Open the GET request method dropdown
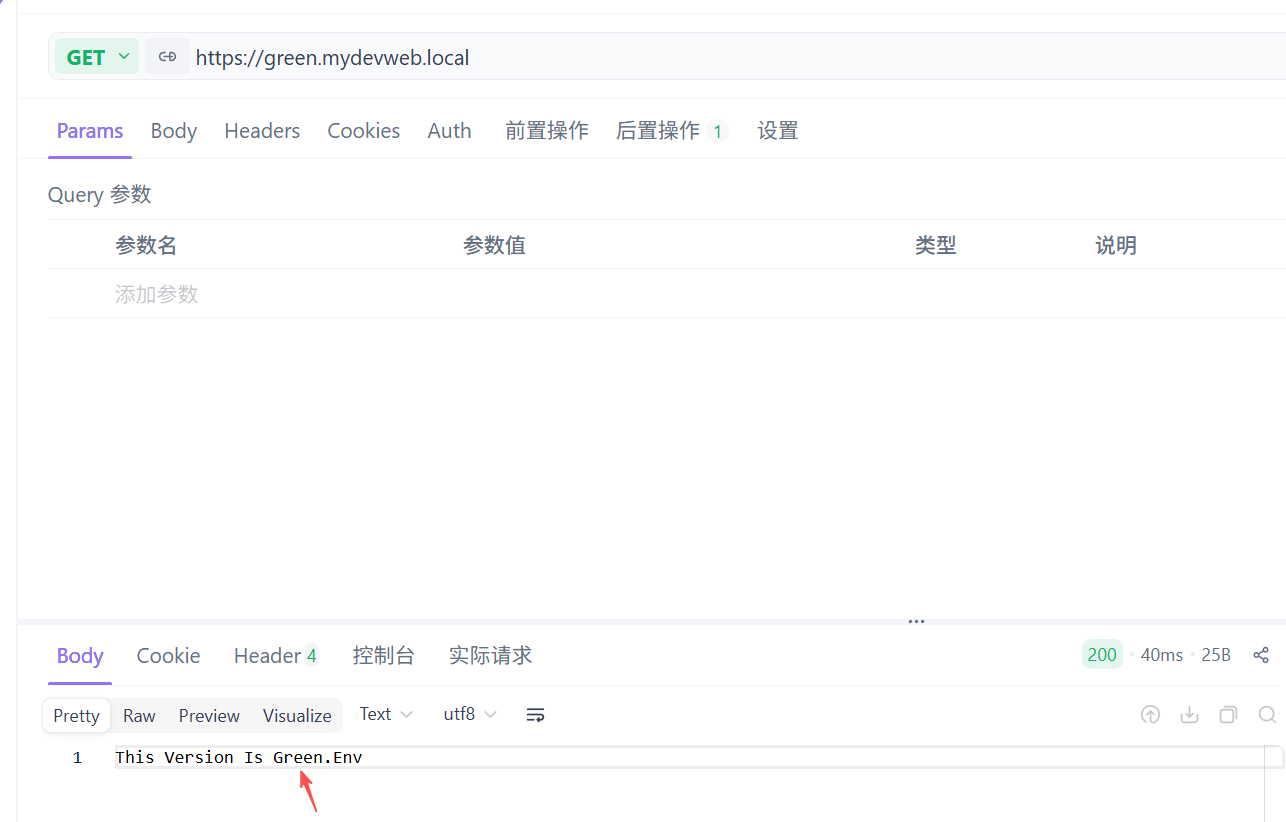 (97, 57)
